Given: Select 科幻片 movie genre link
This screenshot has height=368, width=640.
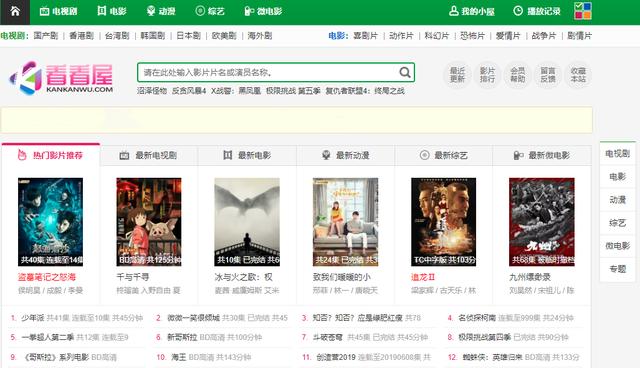Looking at the screenshot, I should click(x=437, y=36).
